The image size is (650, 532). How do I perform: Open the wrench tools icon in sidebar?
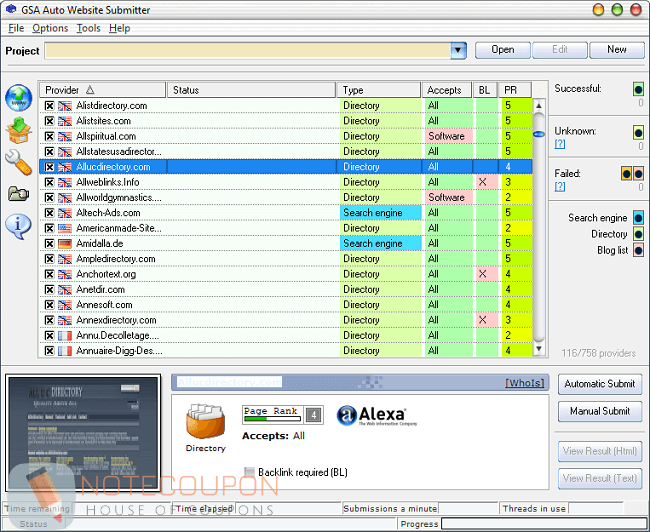pyautogui.click(x=19, y=162)
